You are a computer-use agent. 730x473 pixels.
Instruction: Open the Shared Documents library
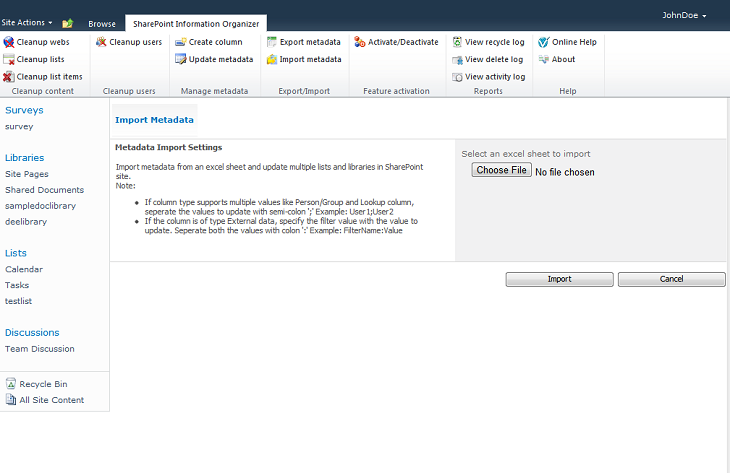pos(44,190)
